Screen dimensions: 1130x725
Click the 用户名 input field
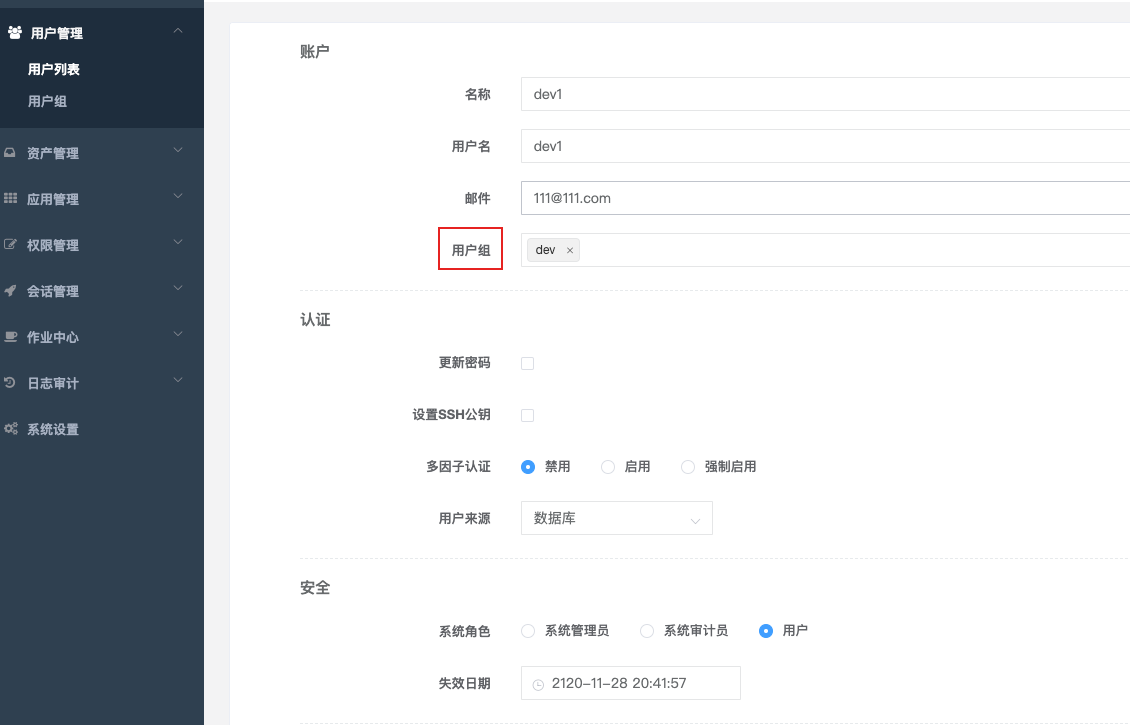pyautogui.click(x=825, y=146)
